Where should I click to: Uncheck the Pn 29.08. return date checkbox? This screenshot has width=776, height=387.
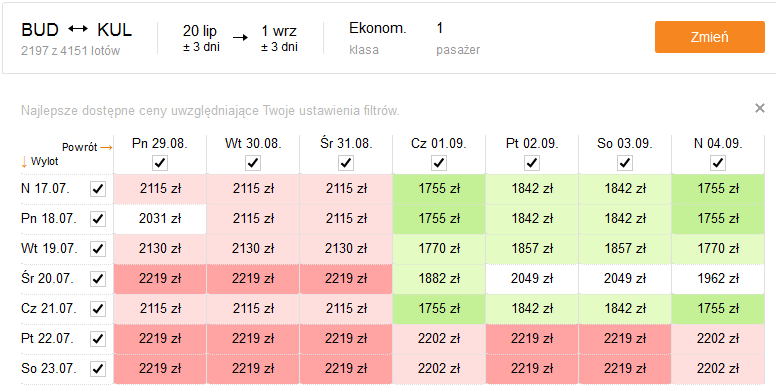(x=160, y=163)
